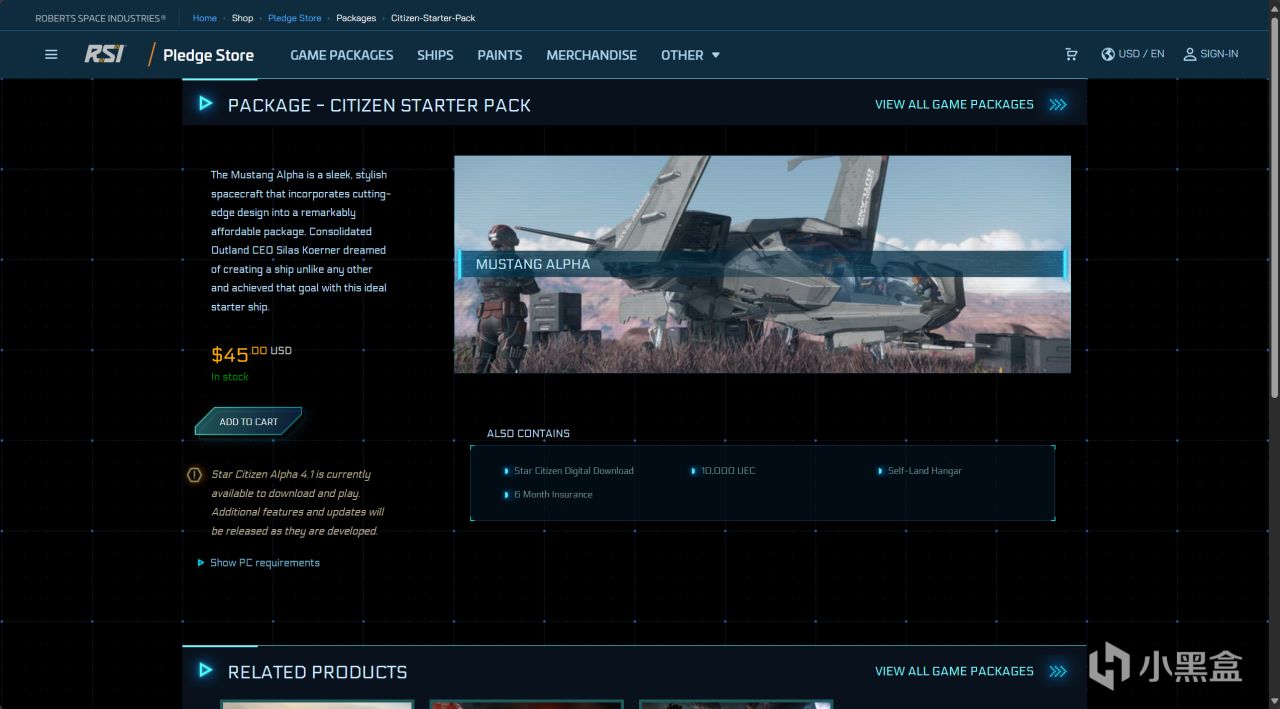The width and height of the screenshot is (1280, 709).
Task: Click bullet icon beside Self-Land Hangar
Action: pyautogui.click(x=880, y=471)
